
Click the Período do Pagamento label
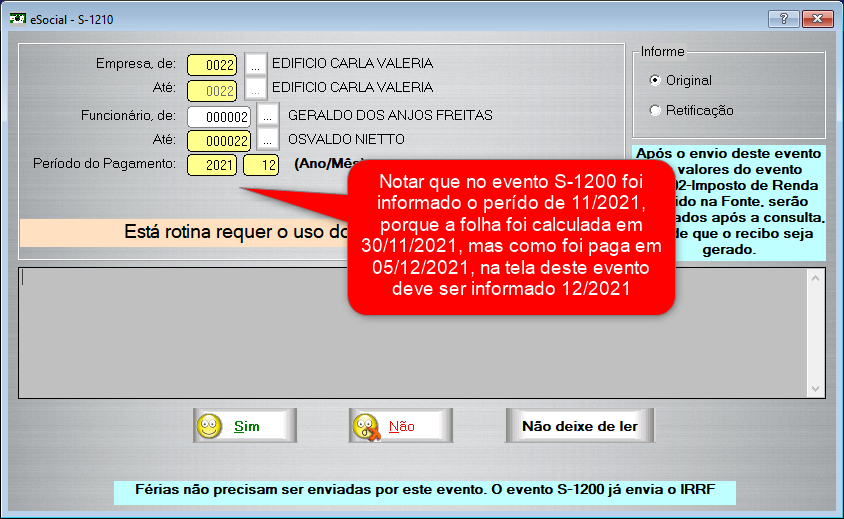(x=104, y=163)
